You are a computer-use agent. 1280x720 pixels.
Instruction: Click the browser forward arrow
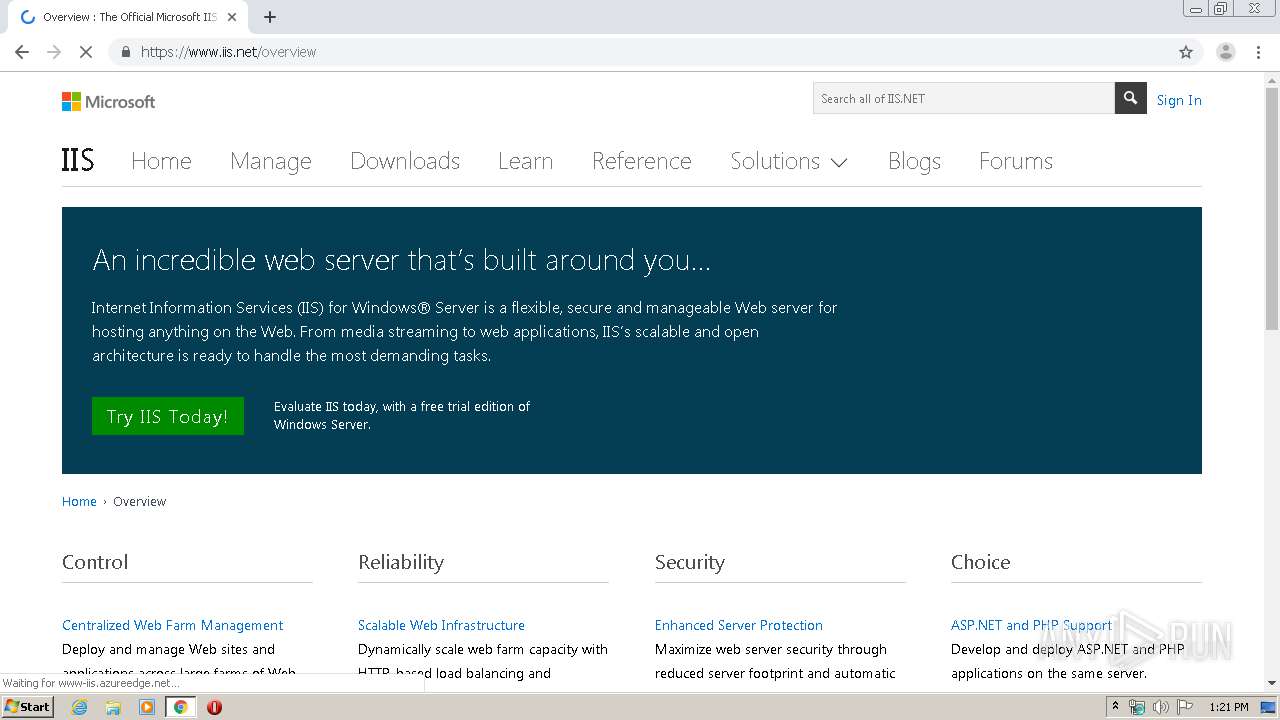[x=54, y=52]
